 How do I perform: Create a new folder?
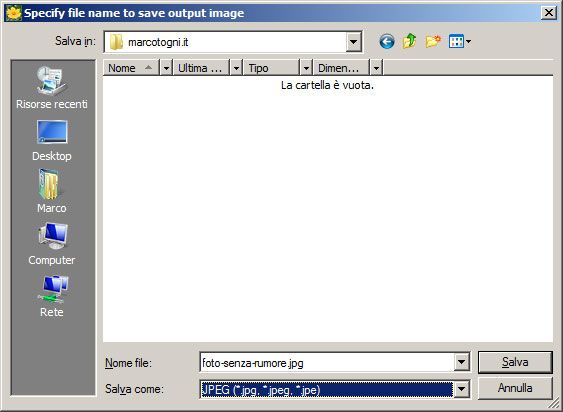coord(433,42)
